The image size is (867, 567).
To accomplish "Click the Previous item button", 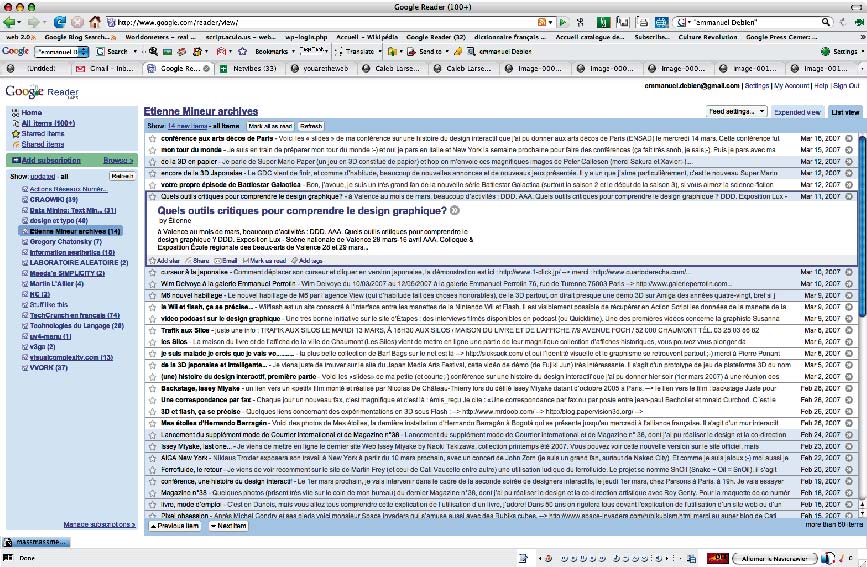I will point(175,526).
